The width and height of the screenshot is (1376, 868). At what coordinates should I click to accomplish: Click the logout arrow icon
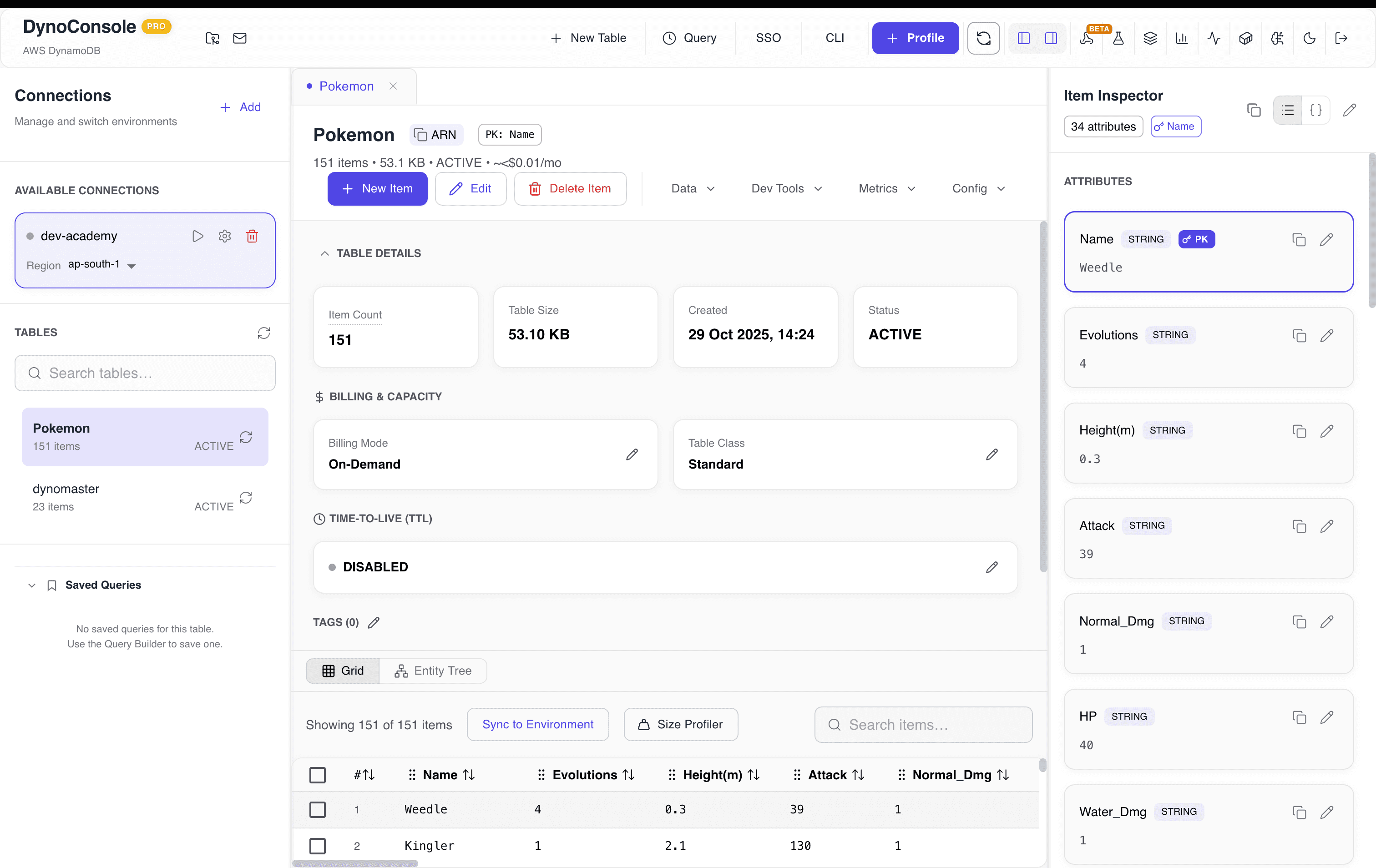(x=1341, y=38)
